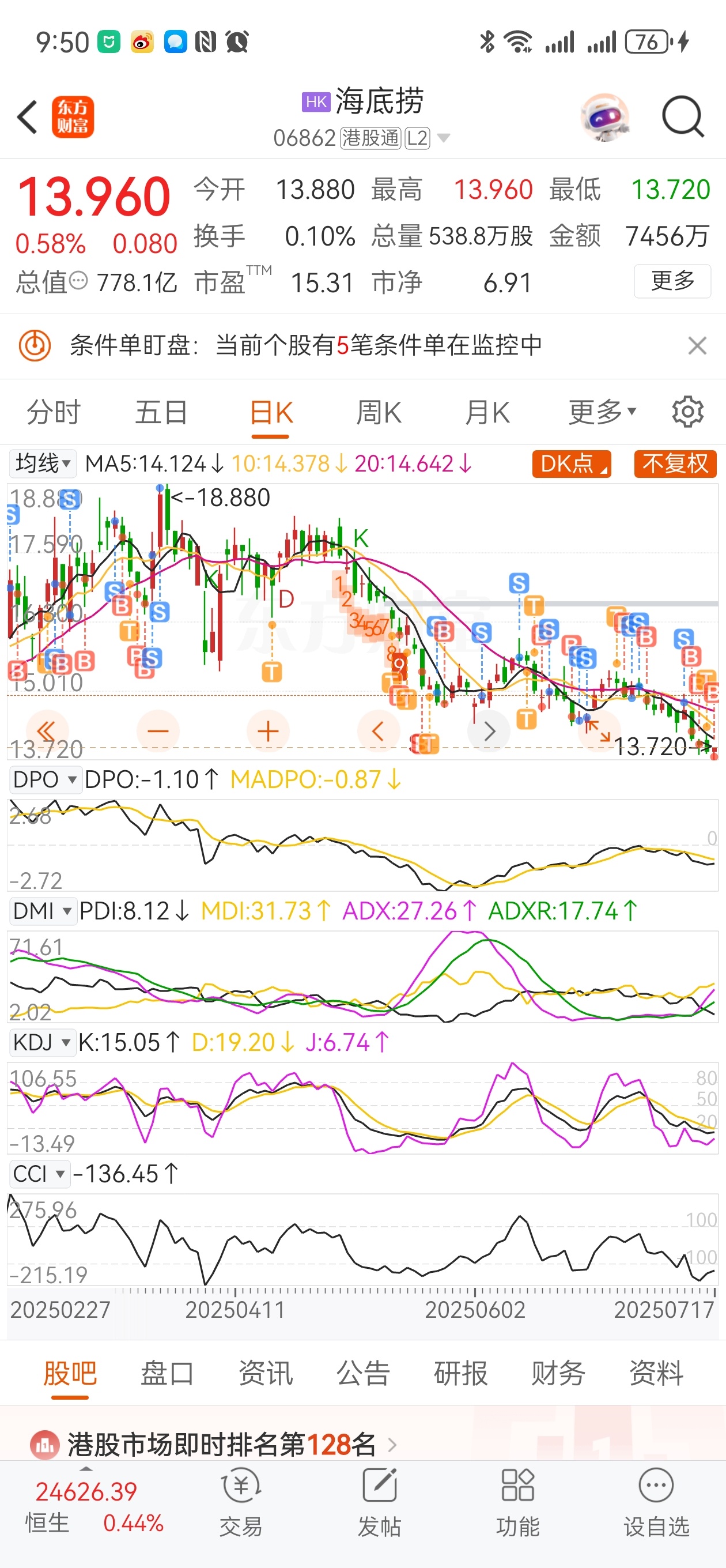Zoom in chart with plus button
Viewport: 726px width, 1568px height.
[268, 731]
